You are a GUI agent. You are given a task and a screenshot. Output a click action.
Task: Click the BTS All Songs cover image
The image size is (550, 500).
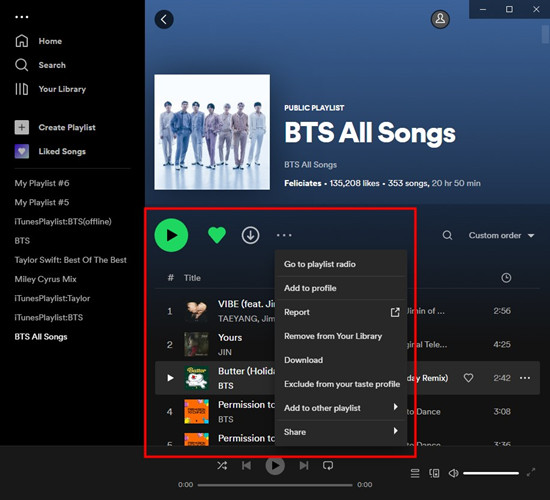click(x=212, y=132)
